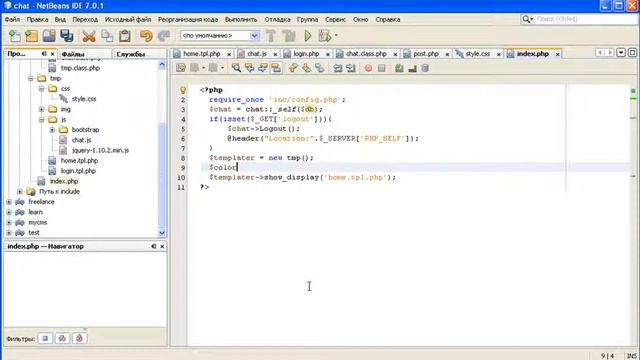Expand the Путь к include node

(x=20, y=191)
